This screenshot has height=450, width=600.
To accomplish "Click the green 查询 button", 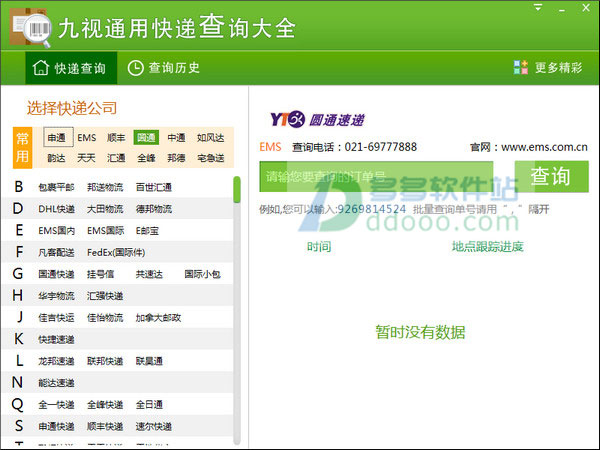I will (551, 176).
